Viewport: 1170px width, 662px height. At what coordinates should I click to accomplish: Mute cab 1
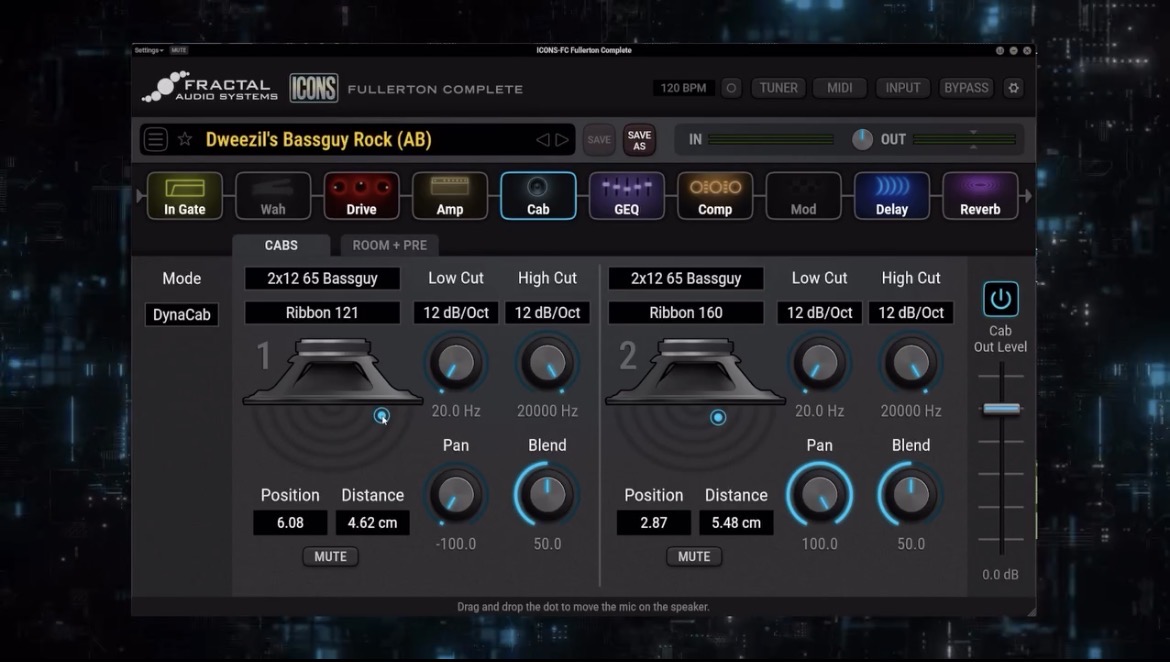(331, 557)
